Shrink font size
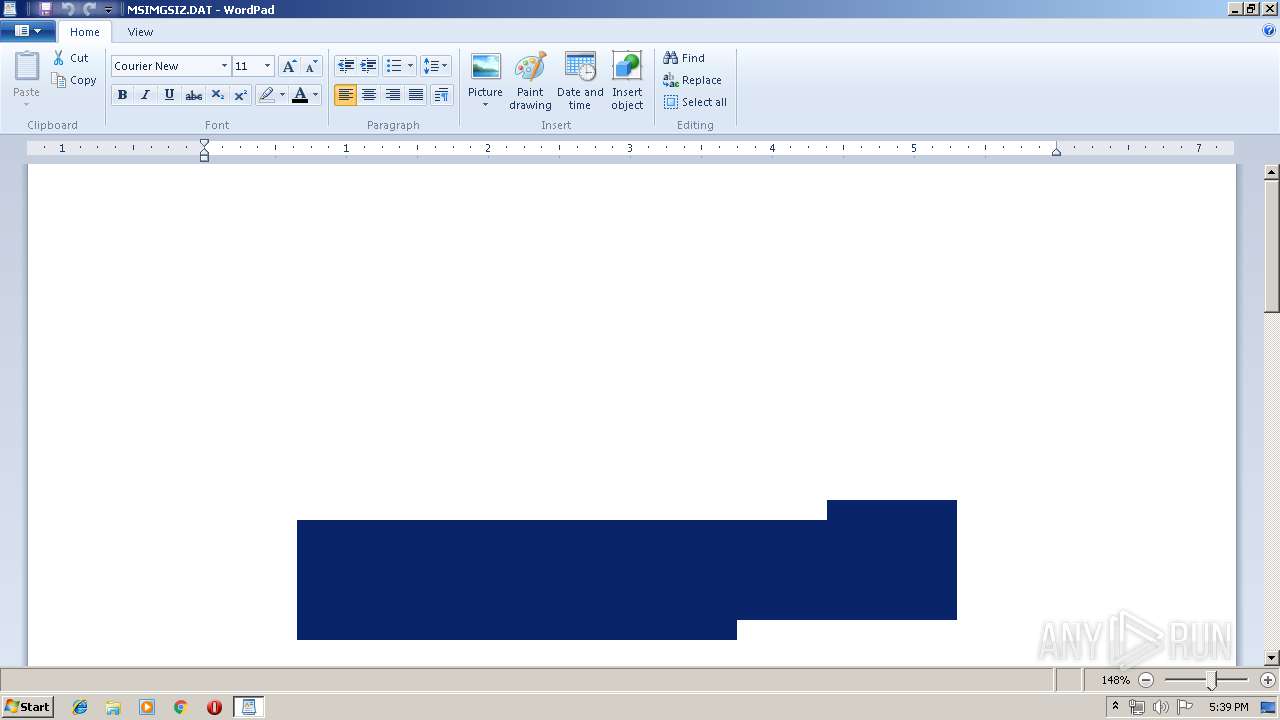This screenshot has width=1280, height=720. (x=311, y=66)
